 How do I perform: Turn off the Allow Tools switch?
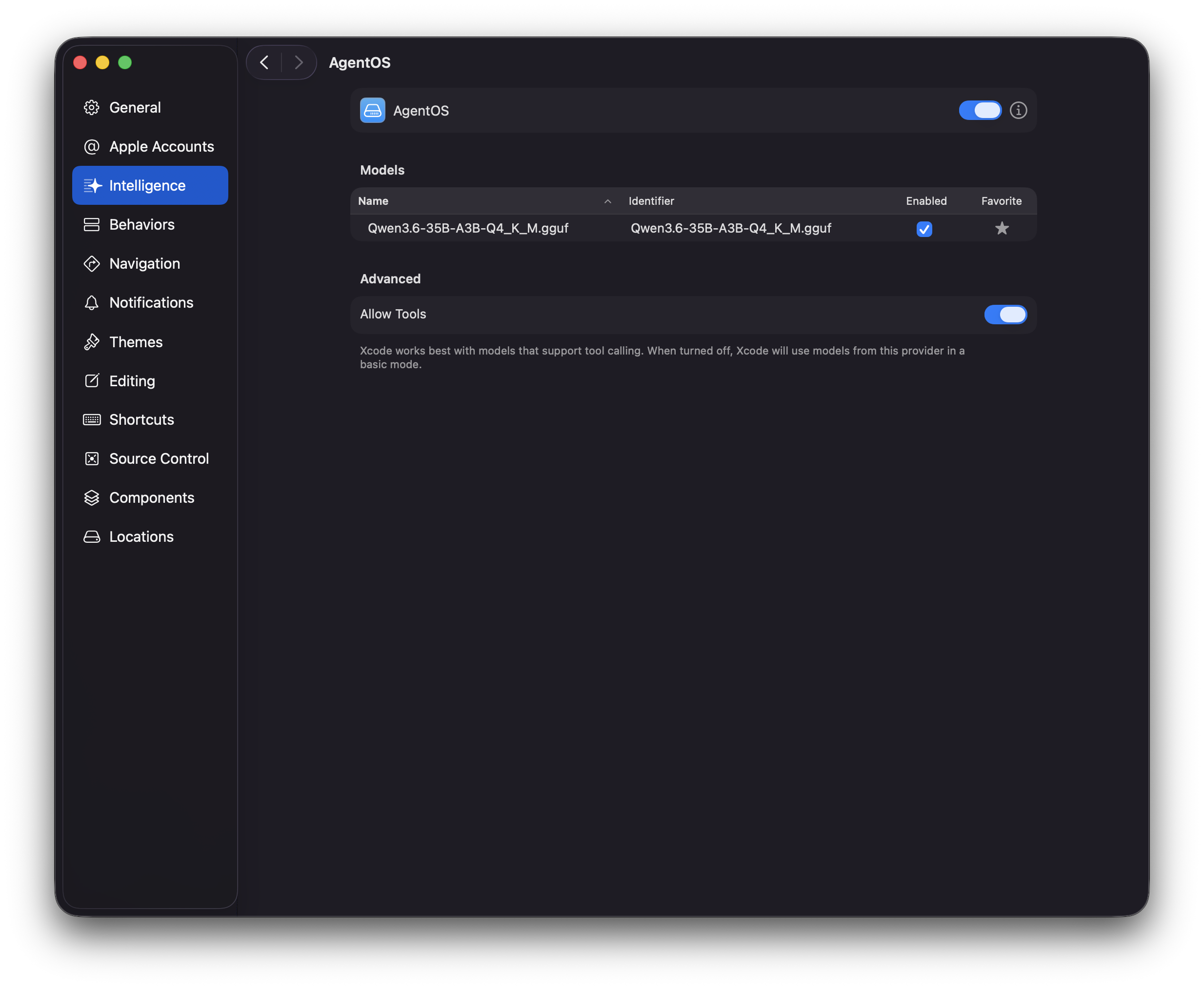coord(1006,315)
